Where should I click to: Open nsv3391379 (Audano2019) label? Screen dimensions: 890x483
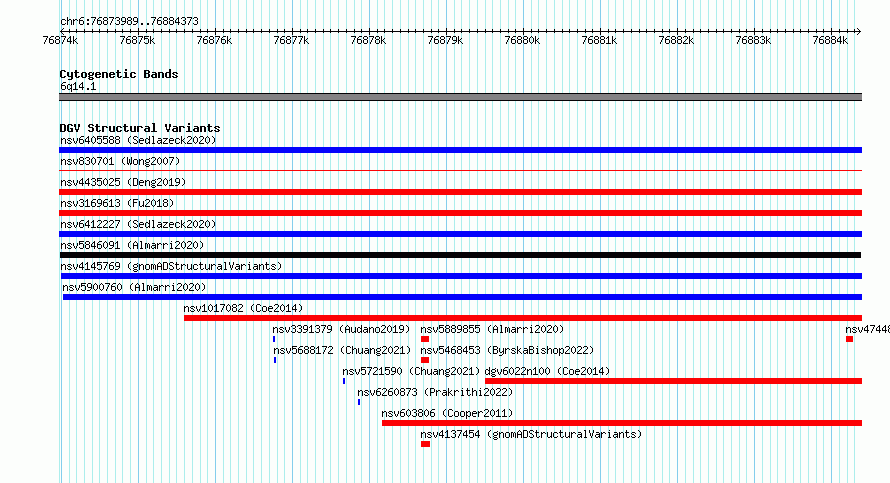[x=341, y=329]
